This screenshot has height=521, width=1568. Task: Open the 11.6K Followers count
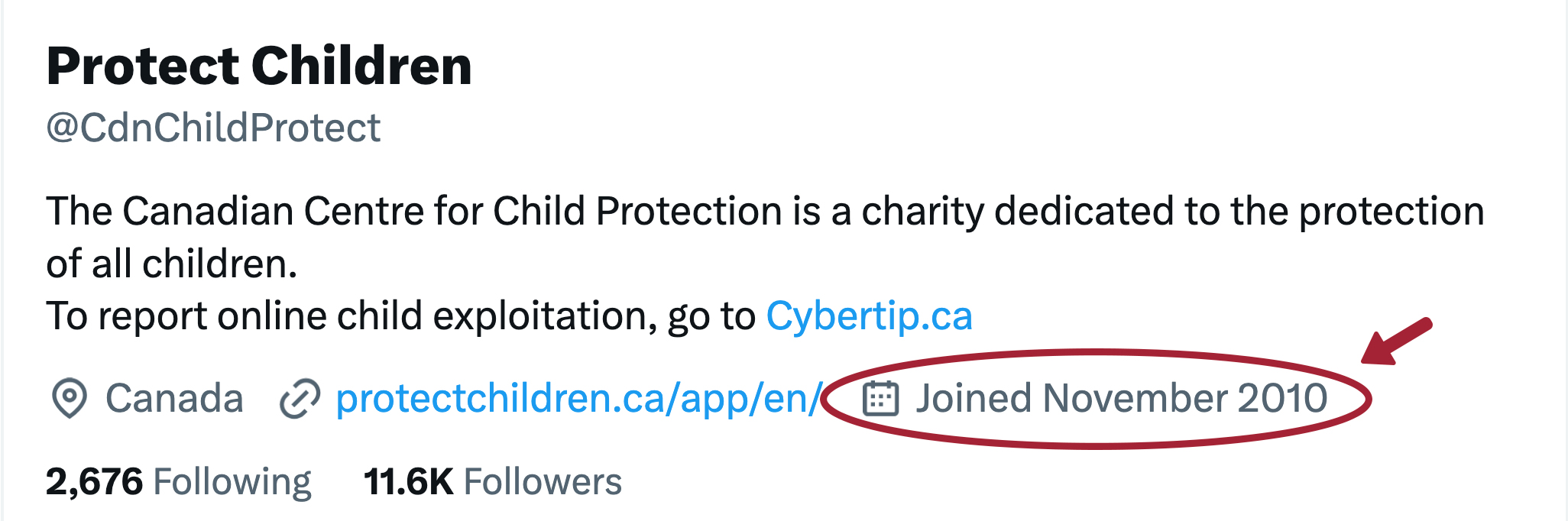(x=493, y=482)
